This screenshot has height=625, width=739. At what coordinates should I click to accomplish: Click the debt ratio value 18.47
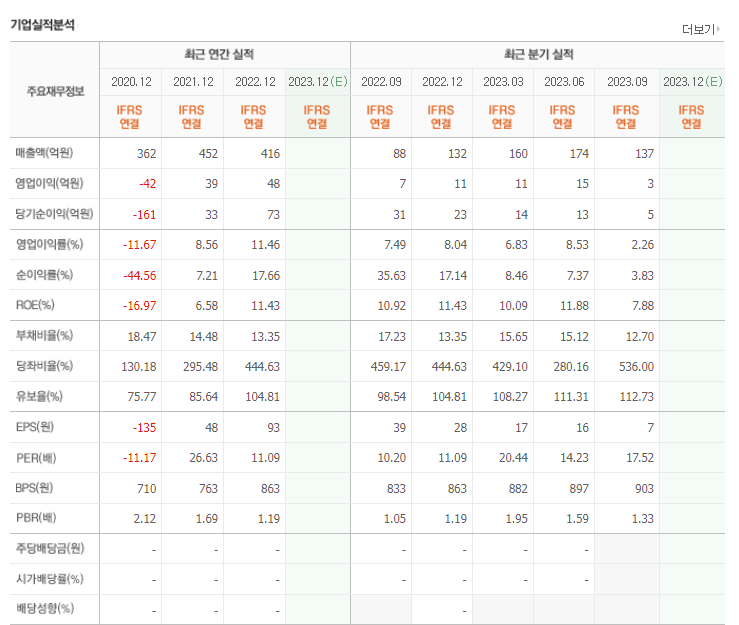point(142,337)
